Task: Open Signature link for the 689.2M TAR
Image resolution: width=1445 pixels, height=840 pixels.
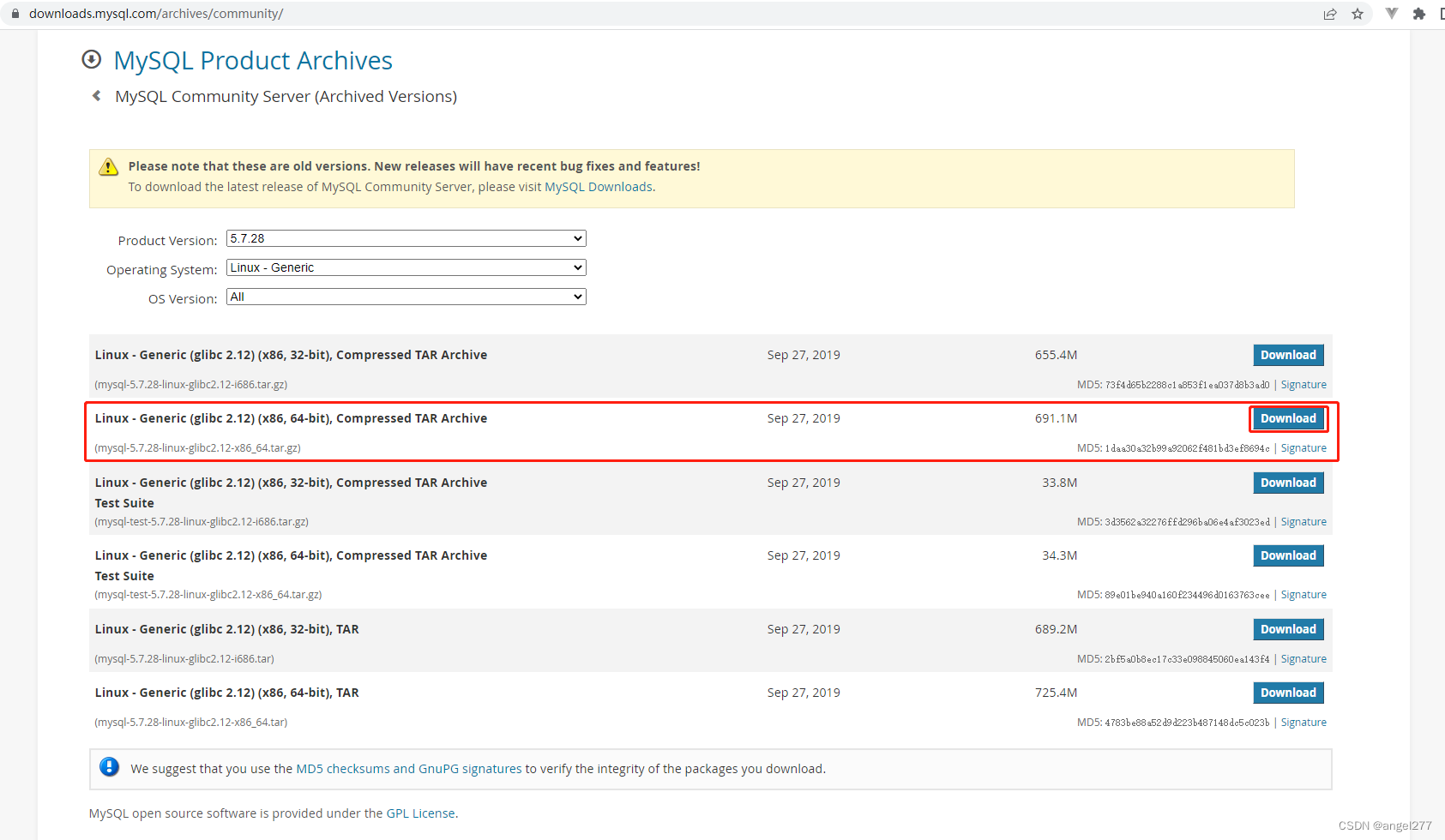Action: (x=1304, y=659)
